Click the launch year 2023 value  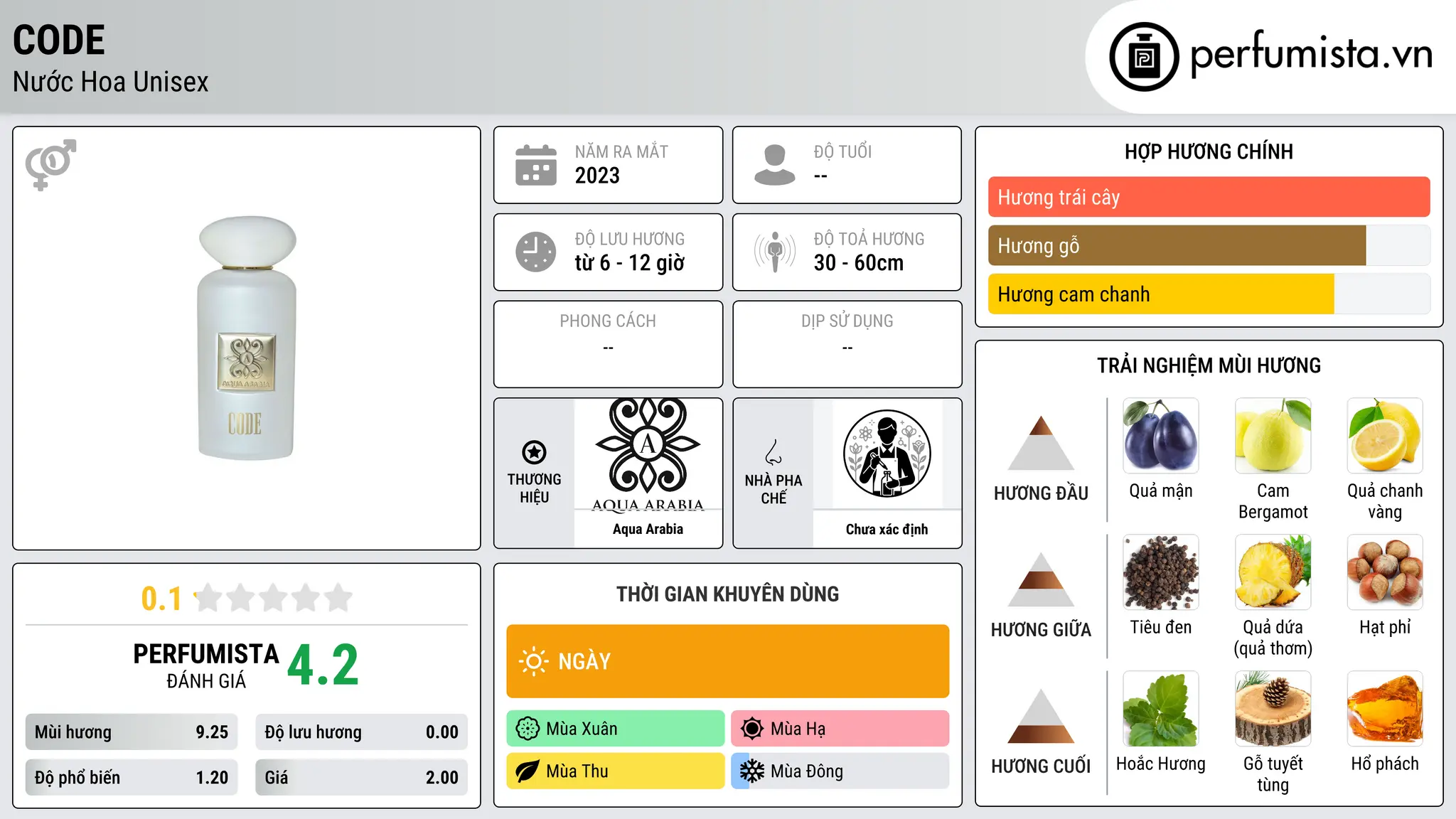tap(597, 176)
